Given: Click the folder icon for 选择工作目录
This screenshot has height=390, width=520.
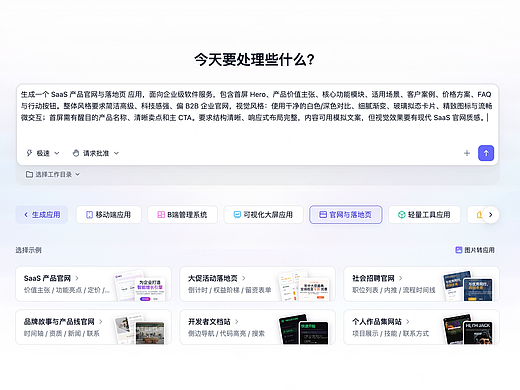Looking at the screenshot, I should click(x=29, y=174).
